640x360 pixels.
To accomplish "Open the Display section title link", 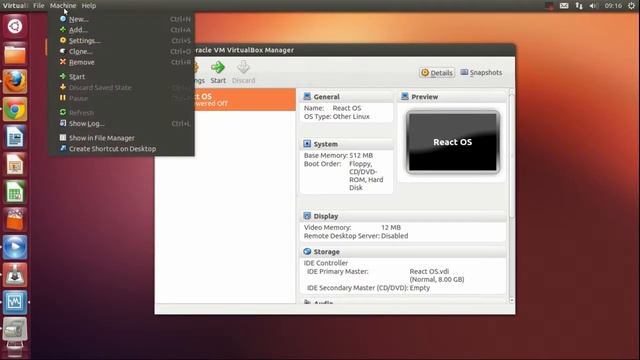I will 326,216.
